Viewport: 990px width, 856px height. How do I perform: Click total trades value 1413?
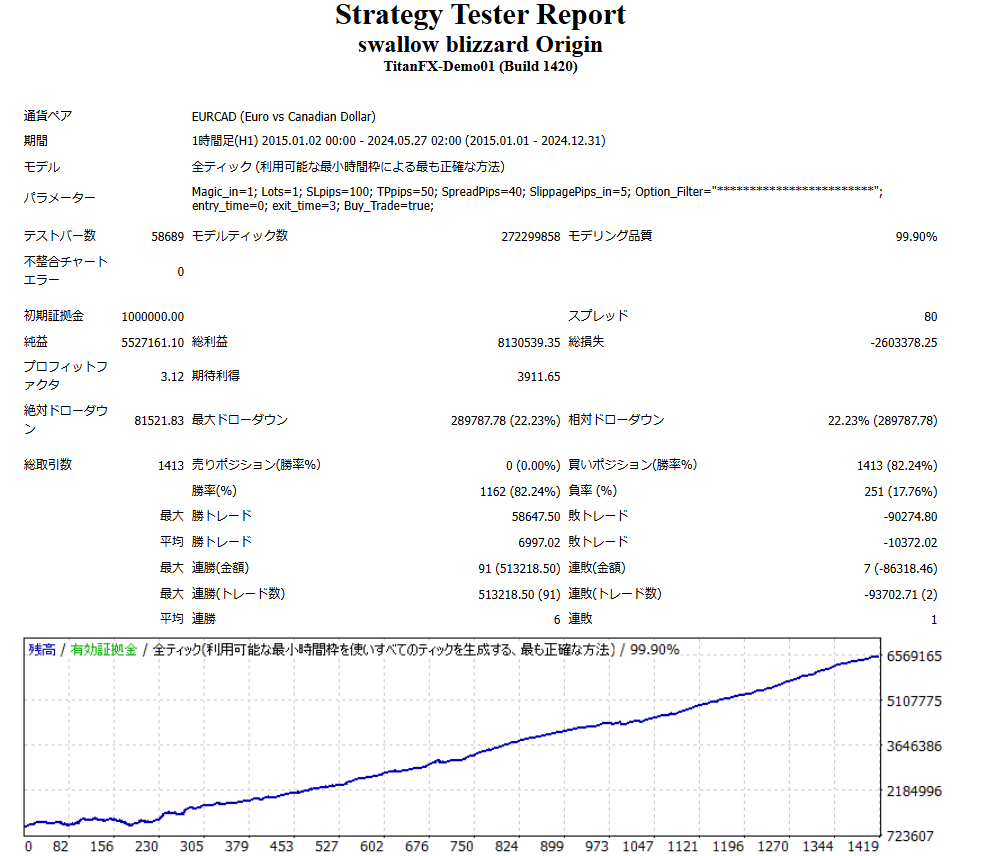170,466
